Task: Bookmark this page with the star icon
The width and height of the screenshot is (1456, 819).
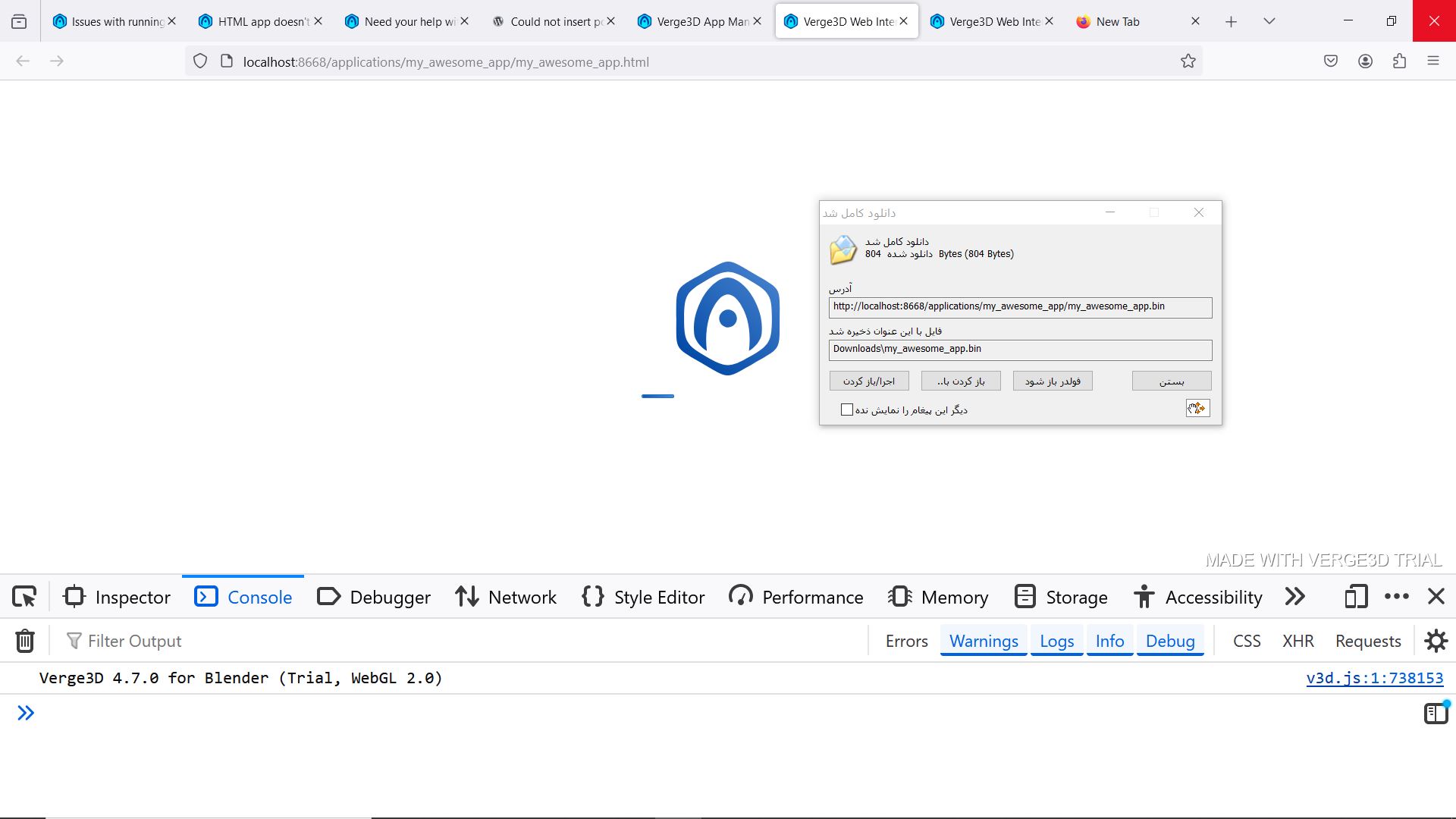Action: point(1188,61)
